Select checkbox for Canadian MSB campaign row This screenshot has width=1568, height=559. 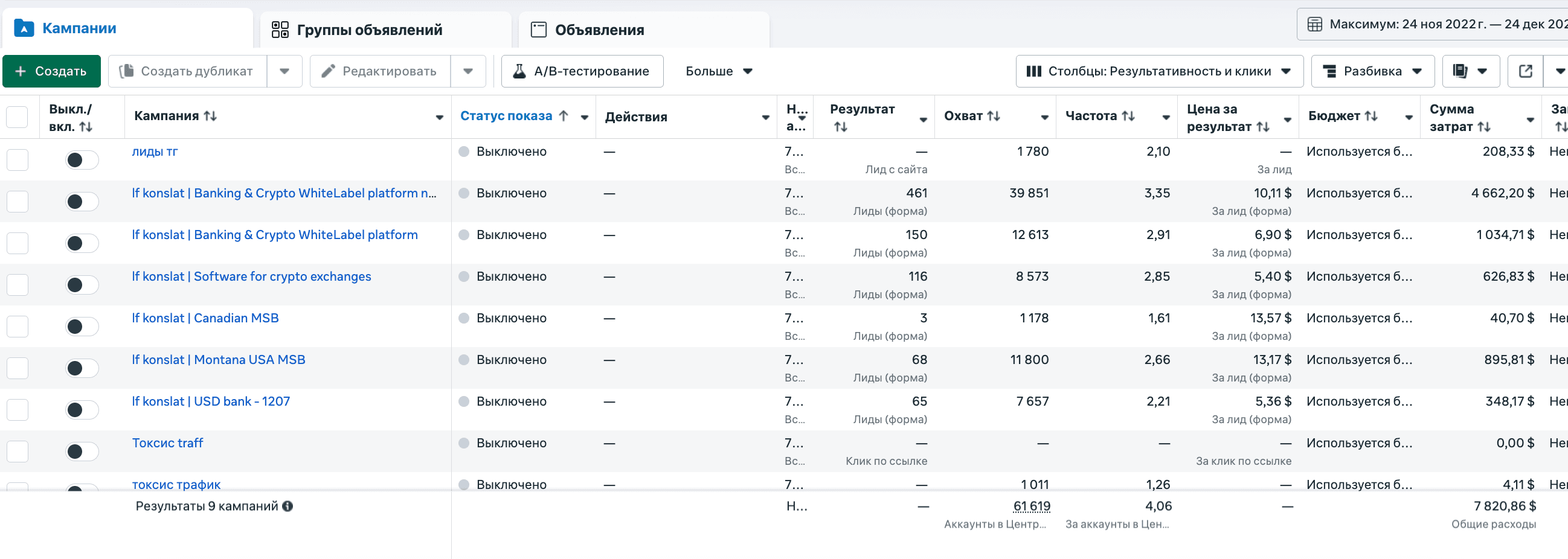click(x=17, y=327)
